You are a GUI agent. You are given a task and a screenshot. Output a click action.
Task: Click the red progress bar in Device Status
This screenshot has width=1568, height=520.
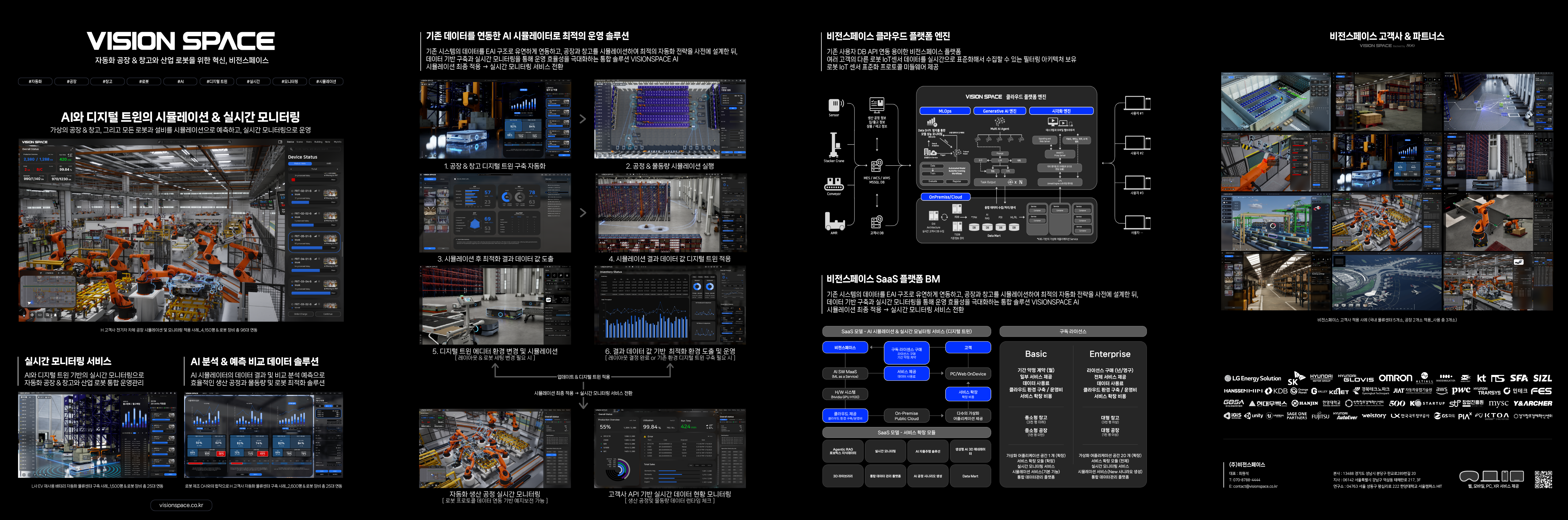293,180
